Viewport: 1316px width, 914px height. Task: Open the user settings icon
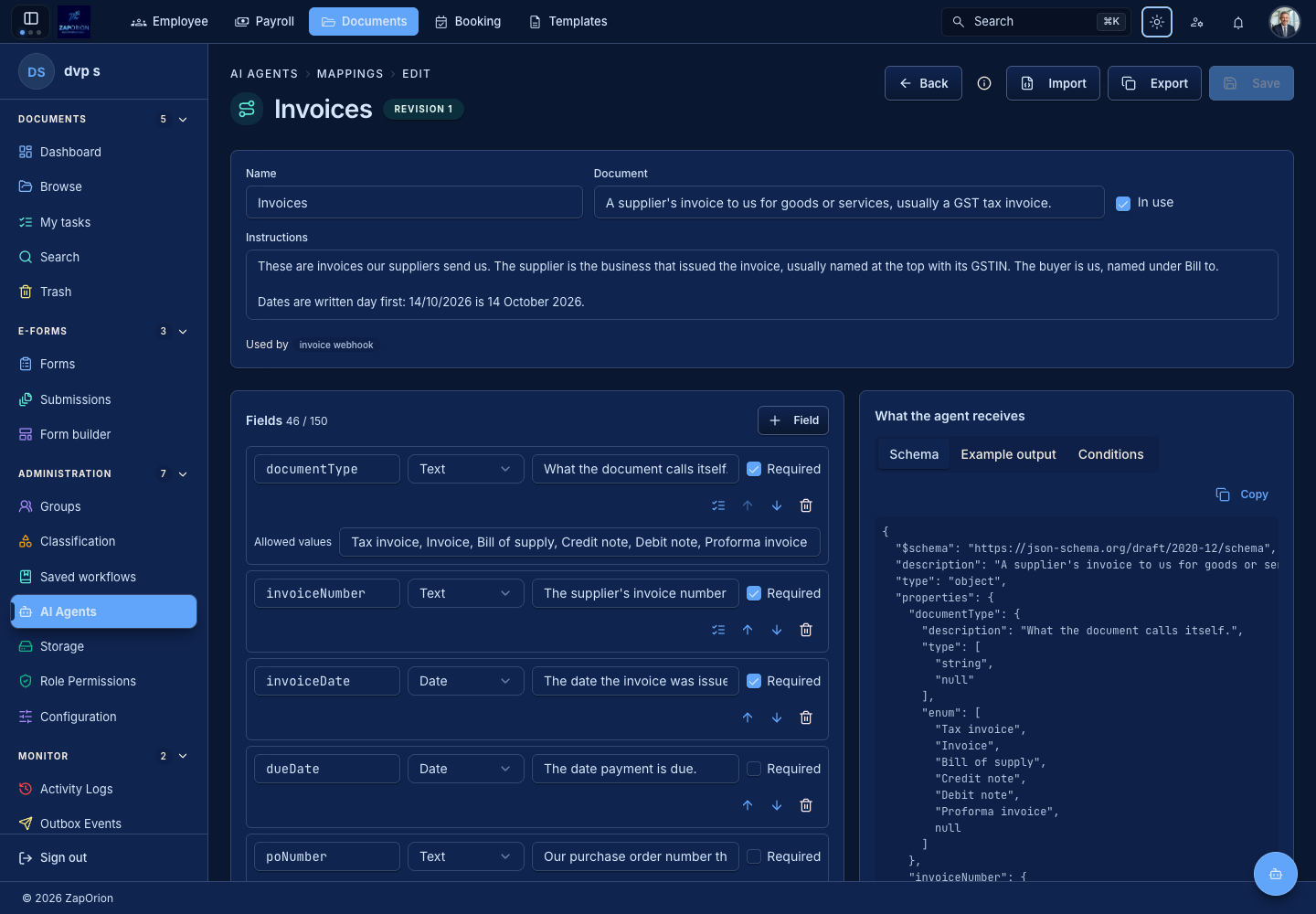click(1197, 22)
